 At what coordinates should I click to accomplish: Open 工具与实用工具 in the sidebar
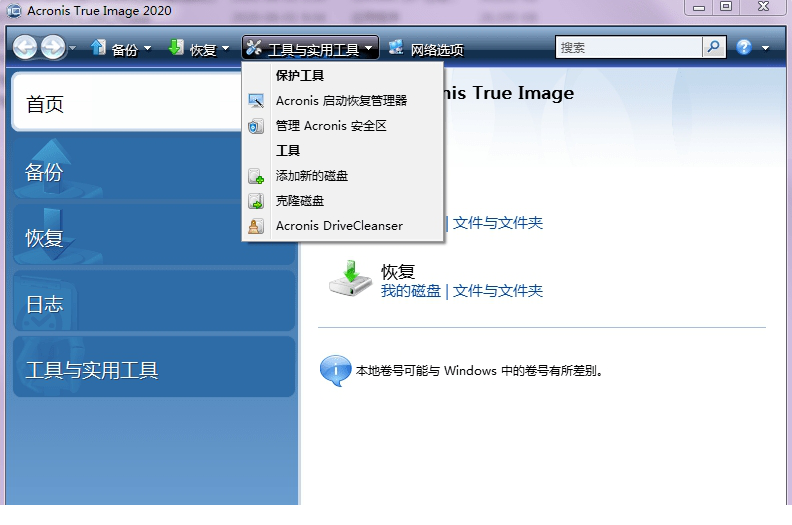click(154, 368)
